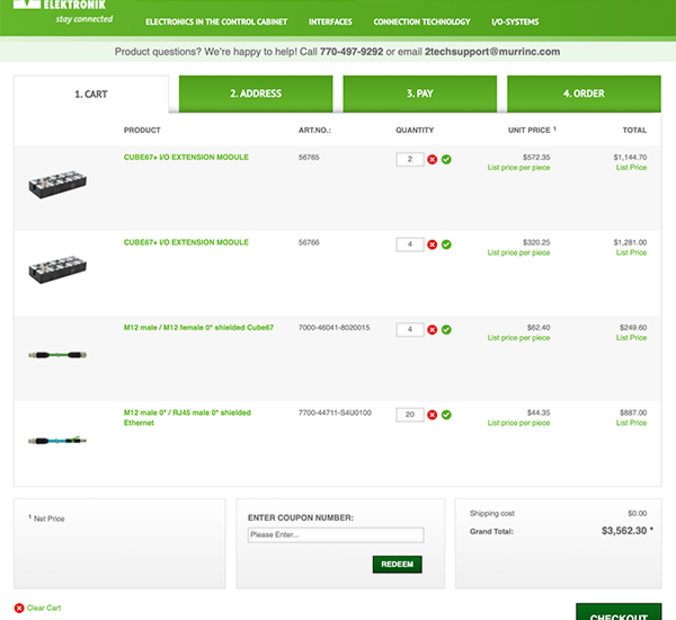Focus quantity field for article 56766
Image resolution: width=676 pixels, height=620 pixels.
410,244
